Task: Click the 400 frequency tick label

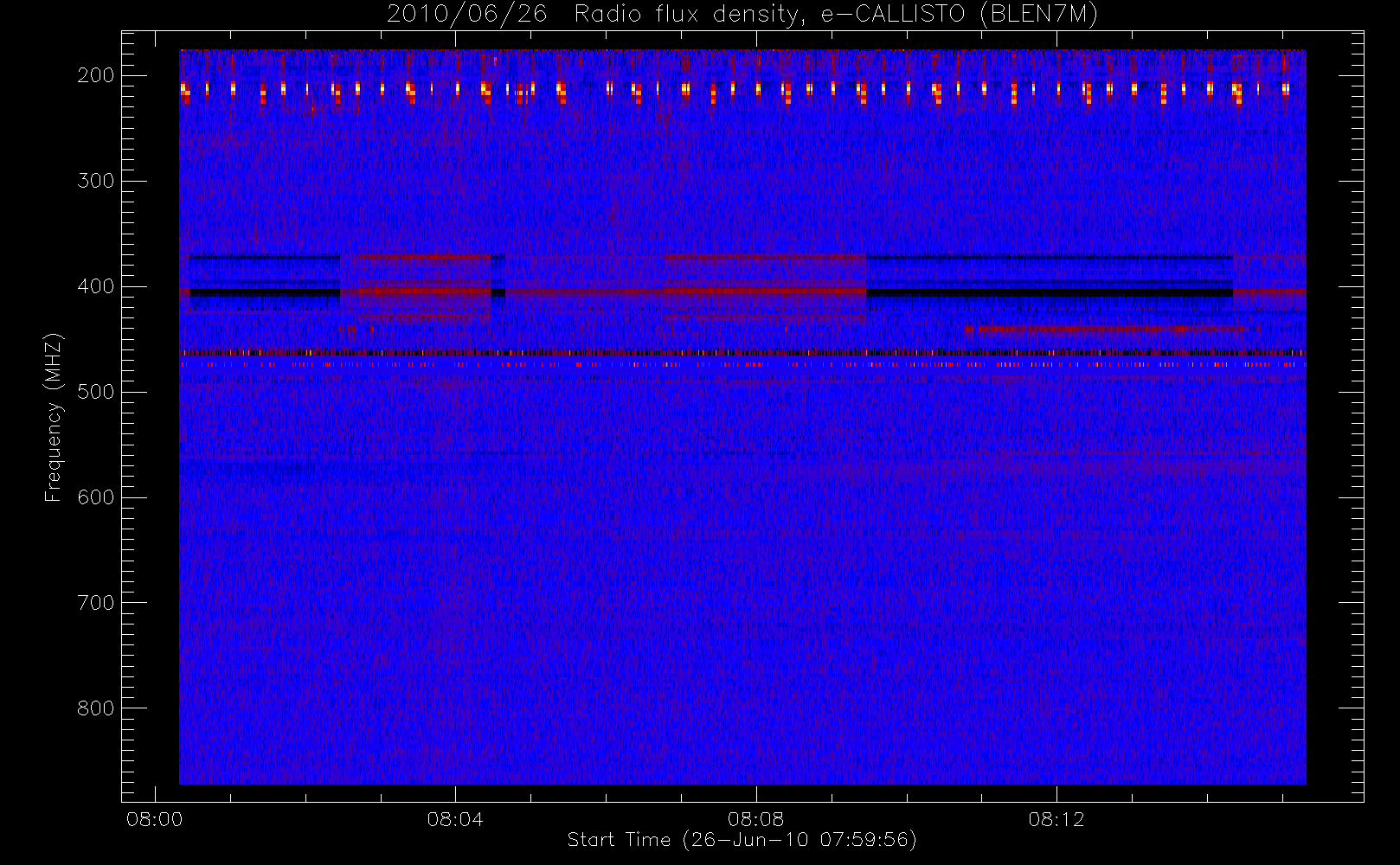Action: click(x=96, y=286)
